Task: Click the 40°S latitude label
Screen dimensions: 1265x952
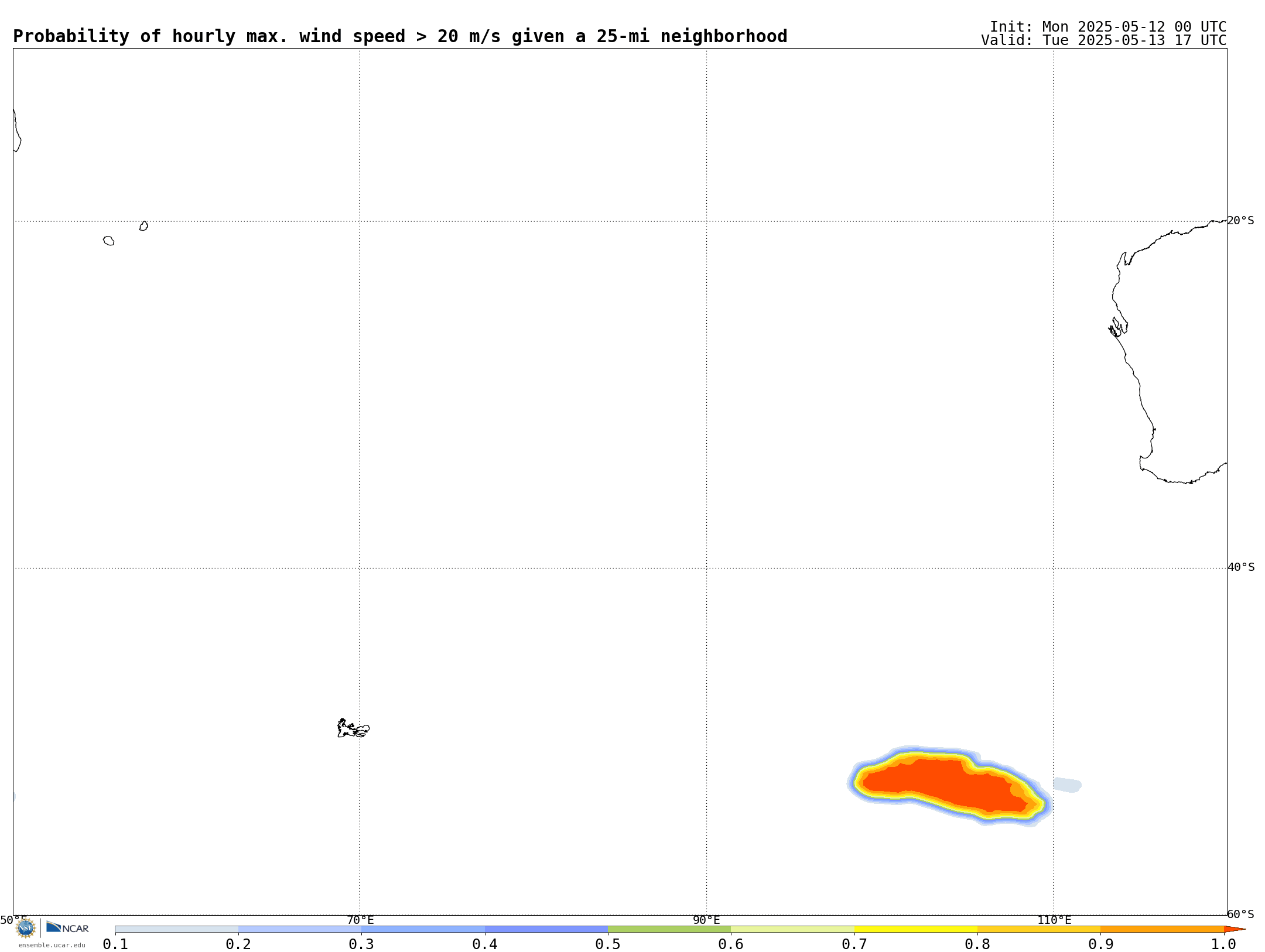Action: 1240,567
